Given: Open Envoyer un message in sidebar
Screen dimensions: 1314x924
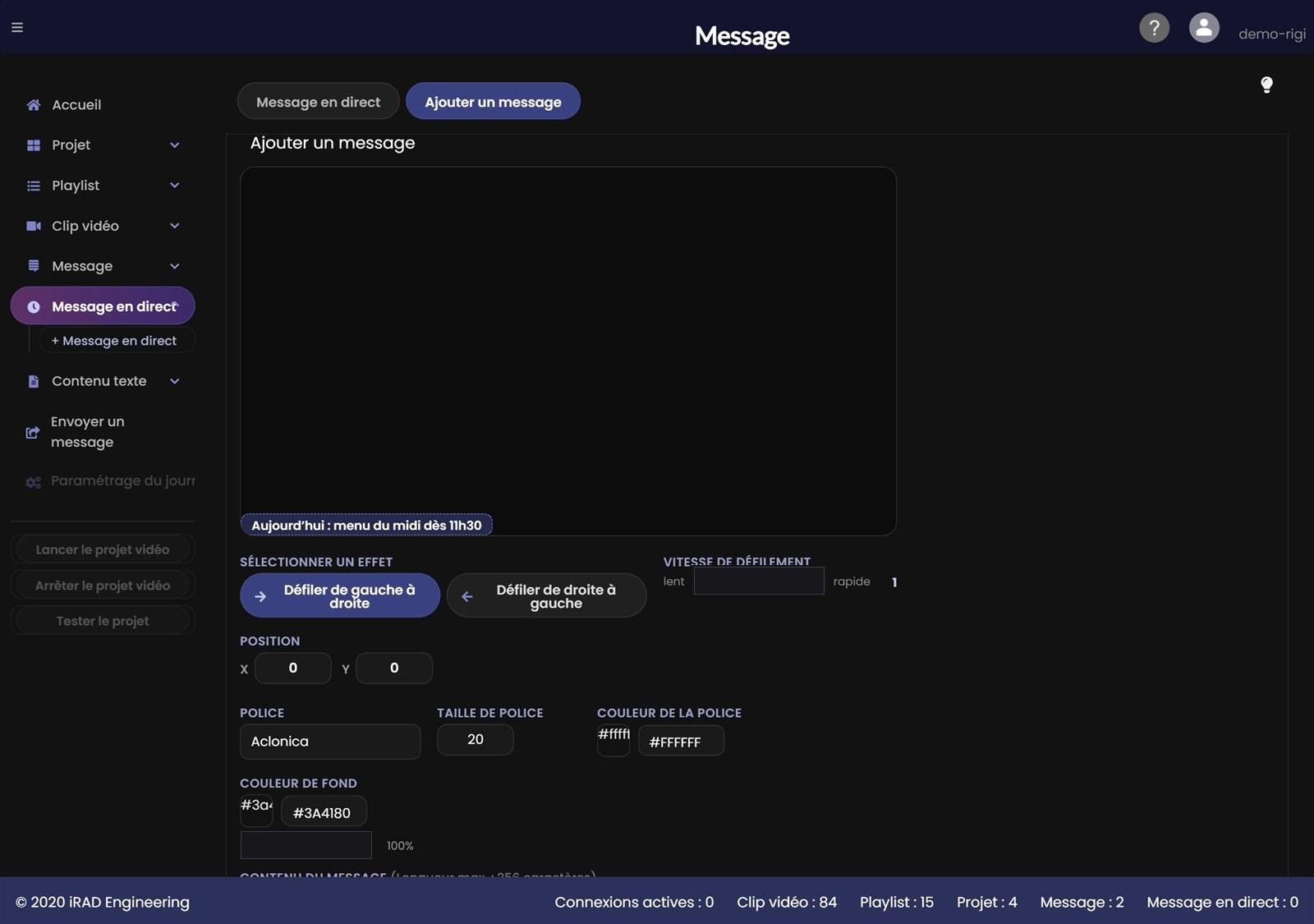Looking at the screenshot, I should (103, 432).
